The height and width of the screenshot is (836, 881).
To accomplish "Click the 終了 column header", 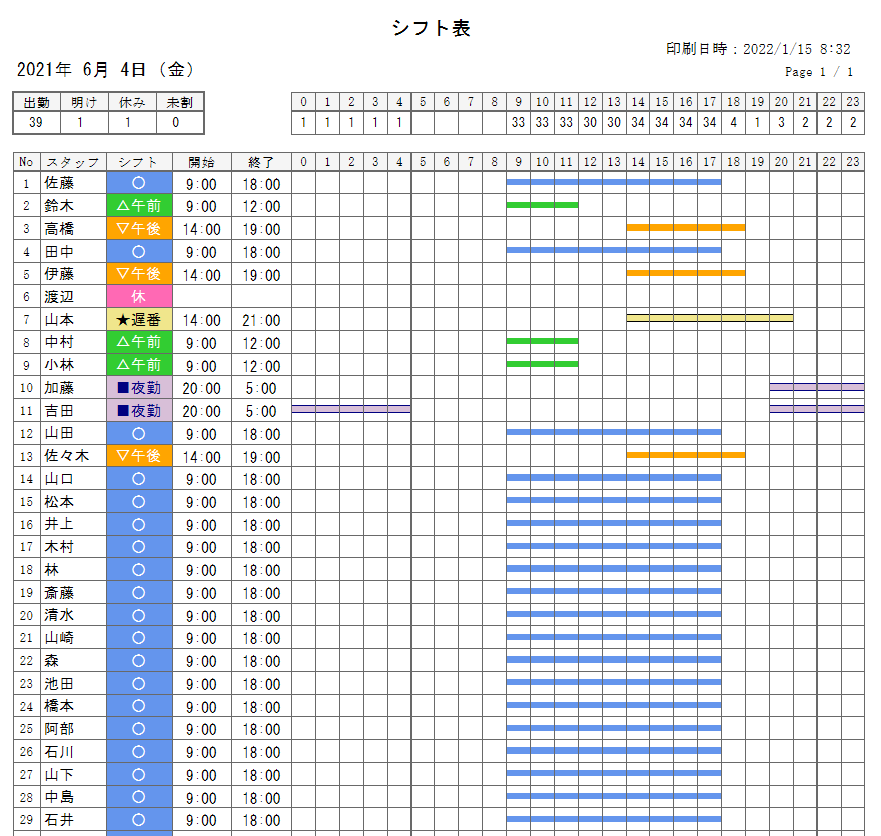I will point(261,162).
